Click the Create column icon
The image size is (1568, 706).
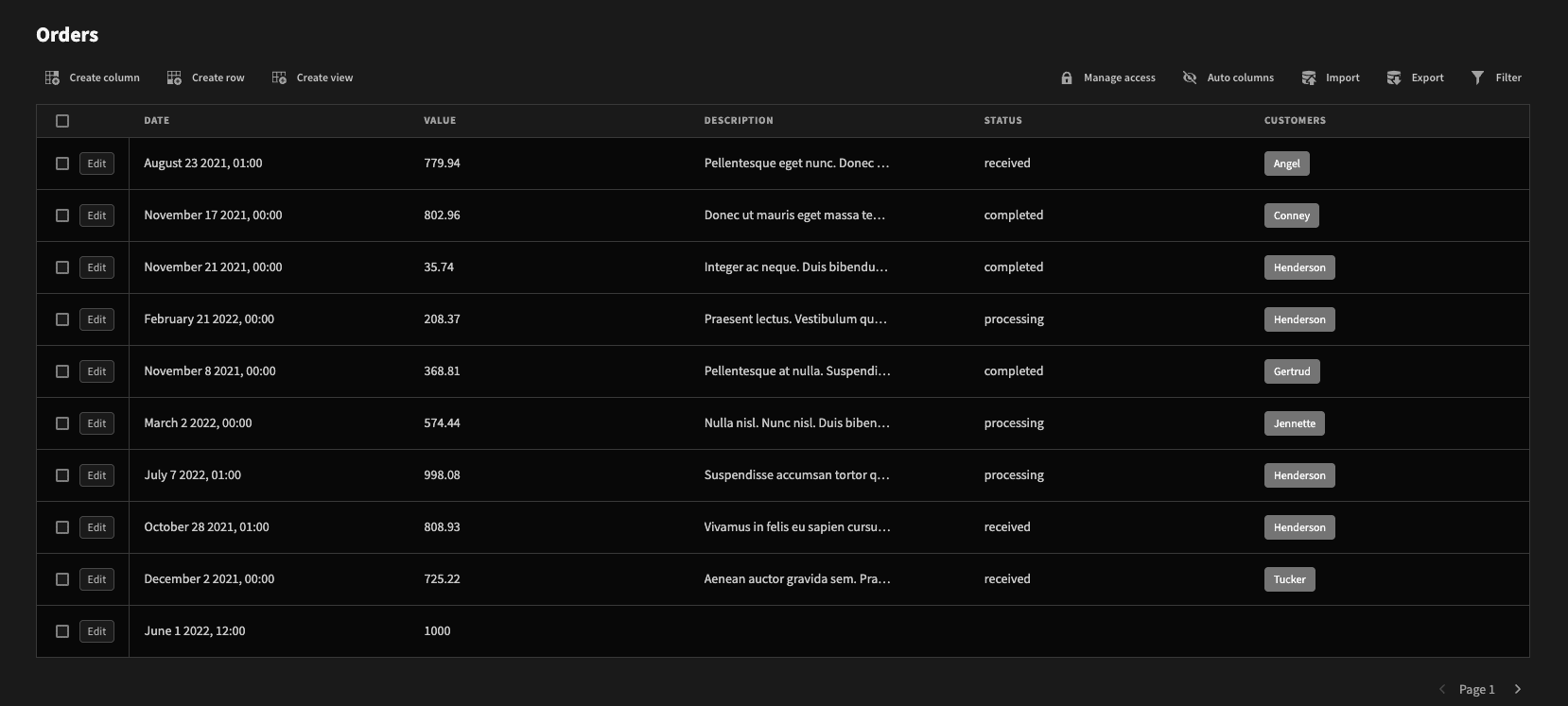(x=52, y=77)
